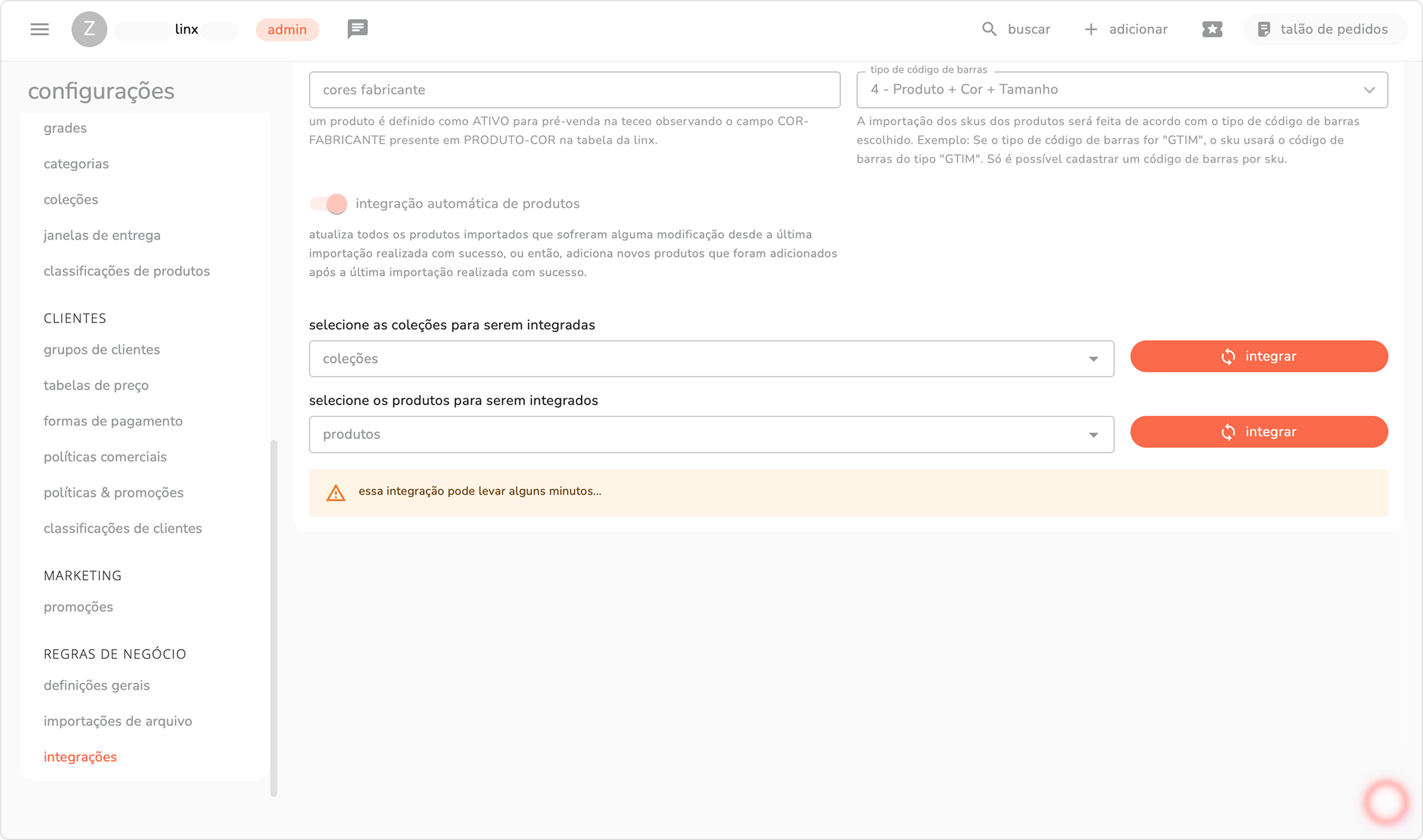Go to tabelas de preço settings
The image size is (1423, 840).
point(96,385)
